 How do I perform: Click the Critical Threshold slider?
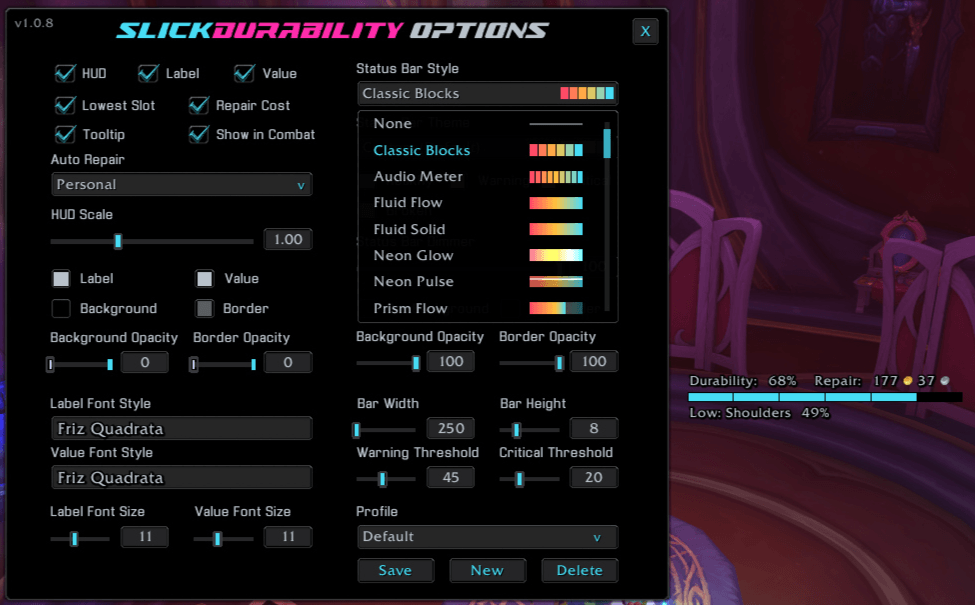529,479
